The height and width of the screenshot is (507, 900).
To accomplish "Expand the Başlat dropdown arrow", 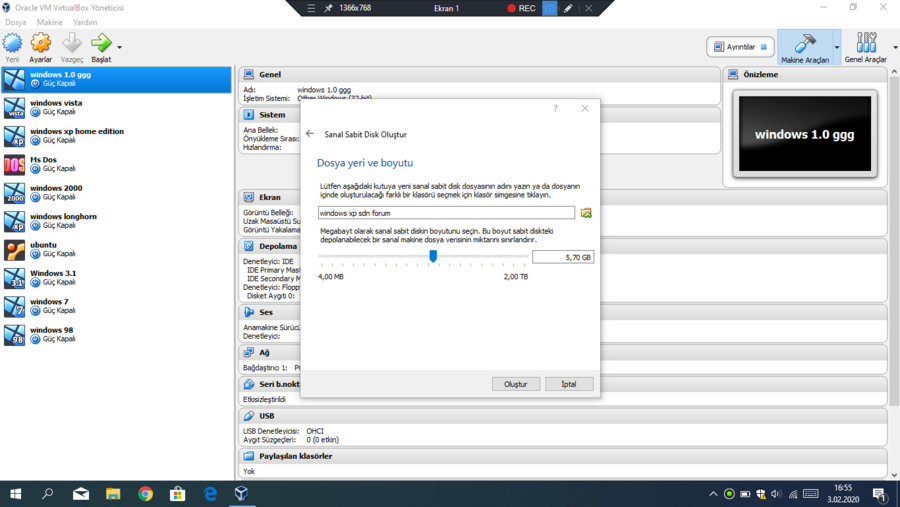I will coord(119,47).
